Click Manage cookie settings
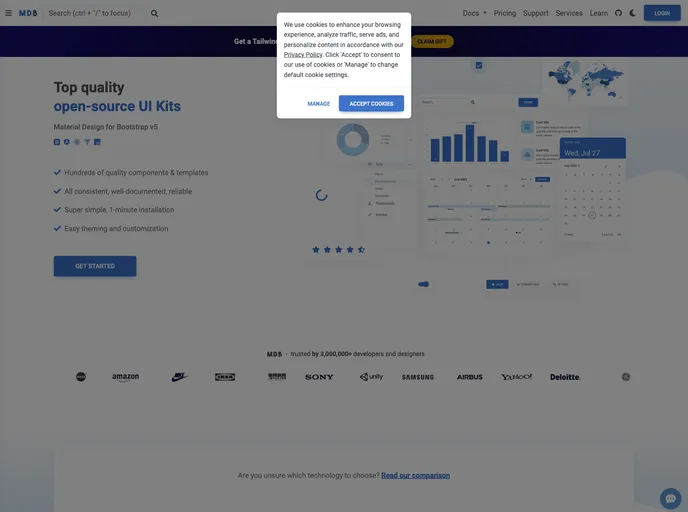688x512 pixels. click(319, 104)
